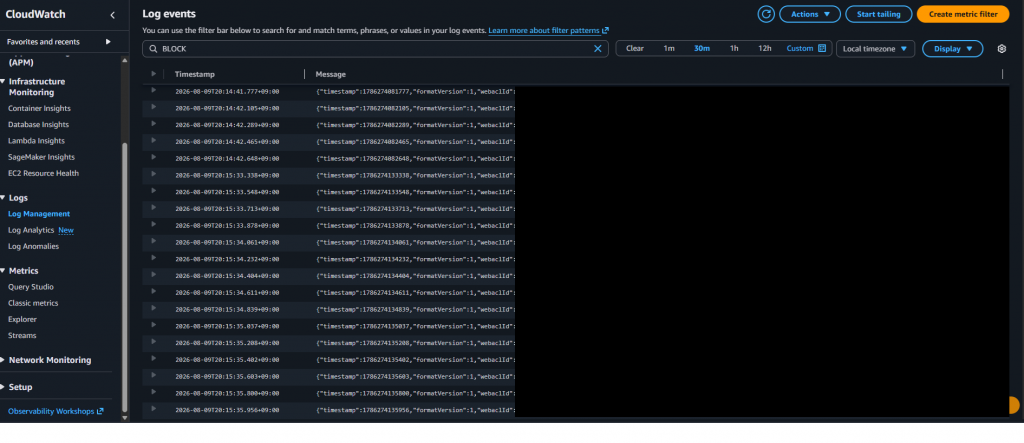
Task: Open the log view settings gear
Action: [1002, 48]
